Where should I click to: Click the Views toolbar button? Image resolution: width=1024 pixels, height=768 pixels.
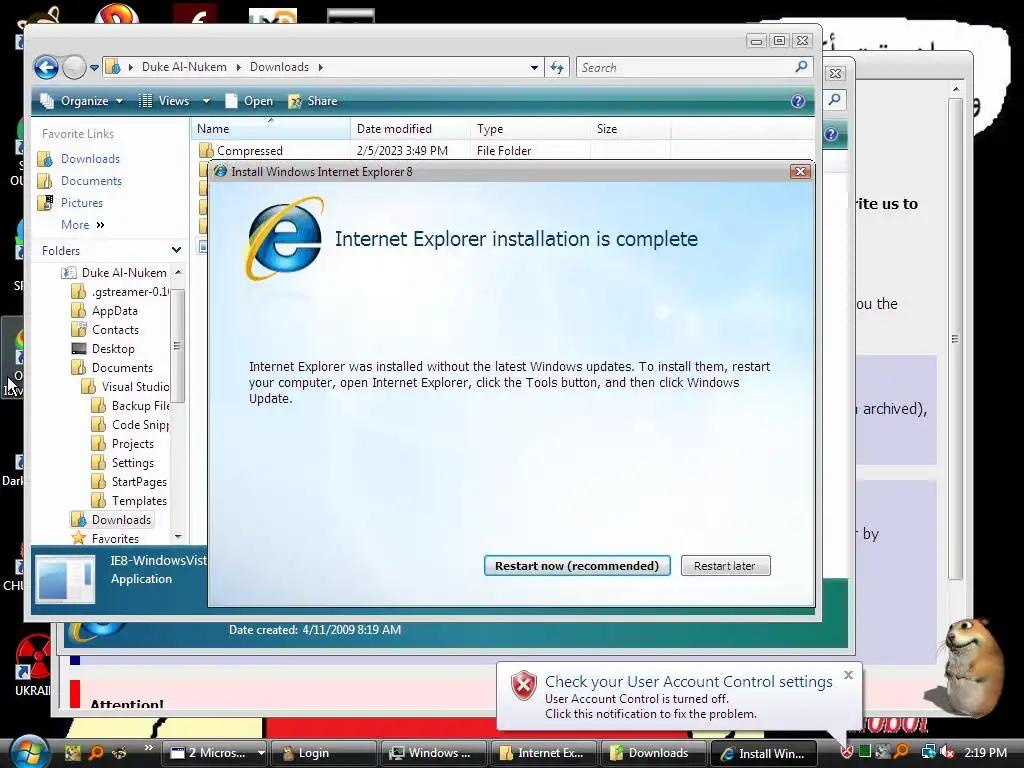click(165, 101)
